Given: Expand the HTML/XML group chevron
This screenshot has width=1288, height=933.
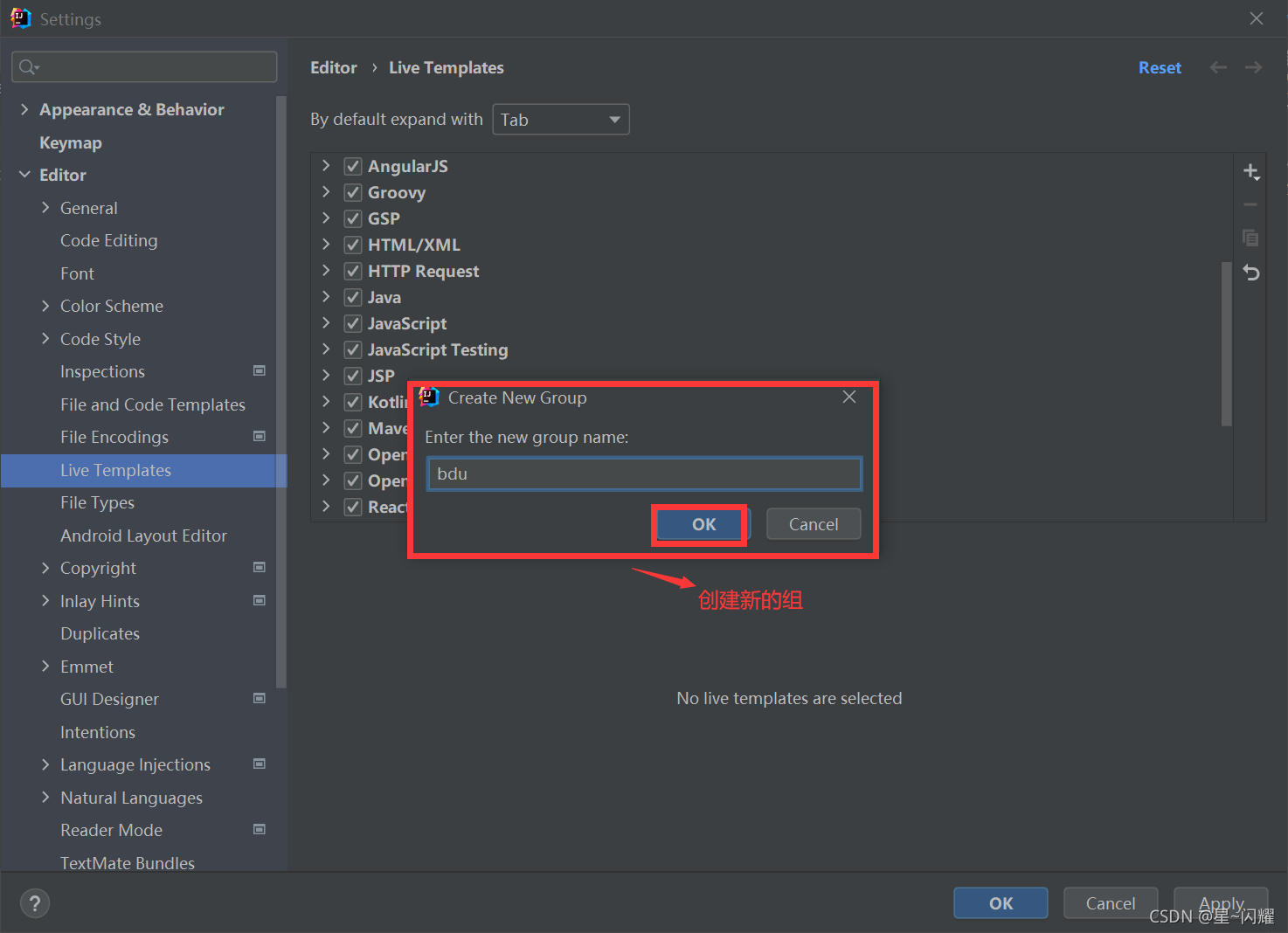Looking at the screenshot, I should coord(326,244).
